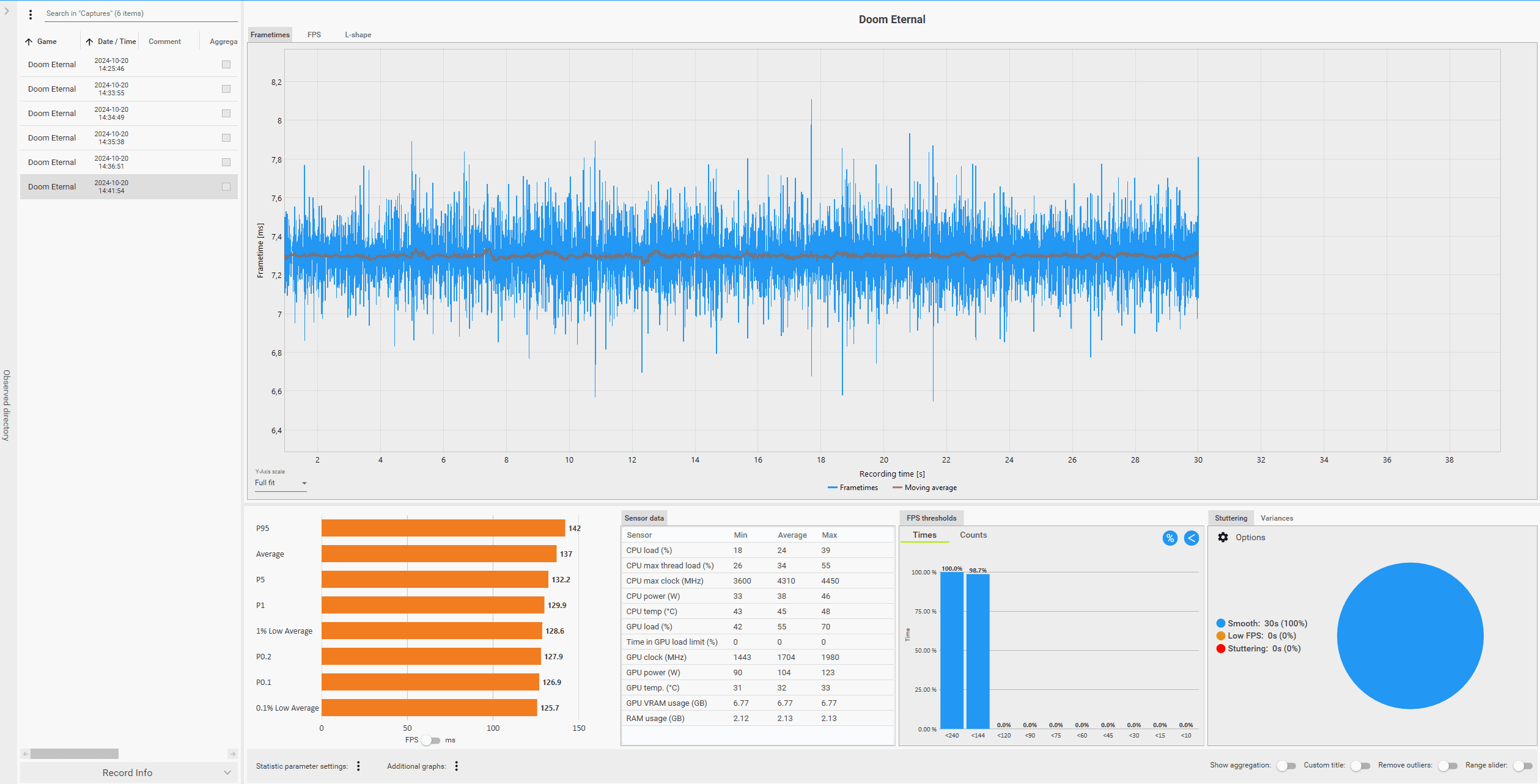Click the 0.1% Low Average bar
Screen dimensions: 1540x784
429,708
